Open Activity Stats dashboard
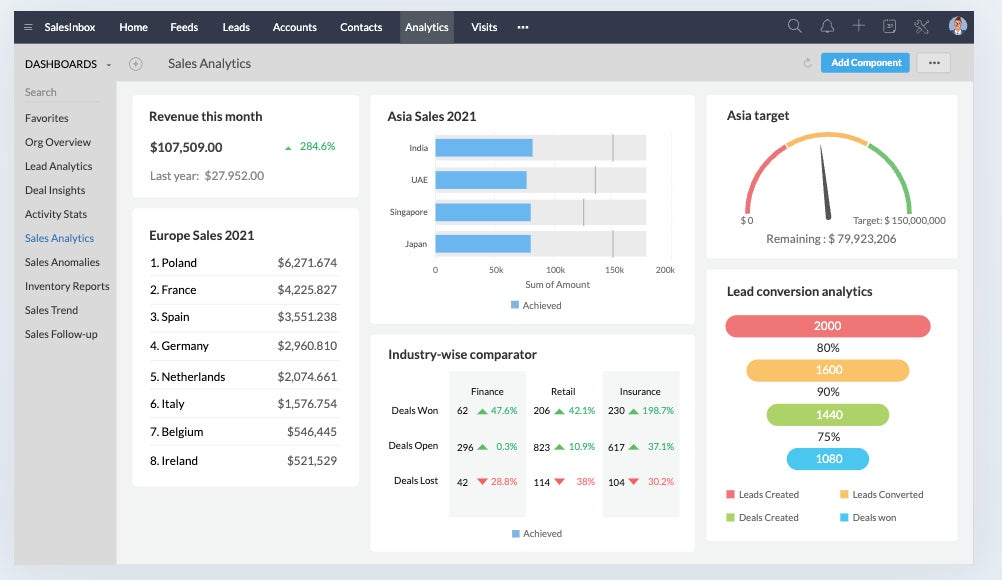 [56, 214]
